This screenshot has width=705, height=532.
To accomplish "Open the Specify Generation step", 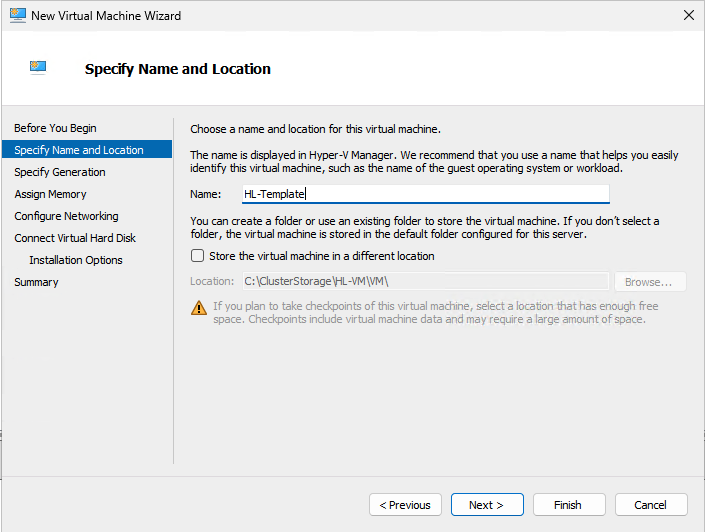I will 60,172.
